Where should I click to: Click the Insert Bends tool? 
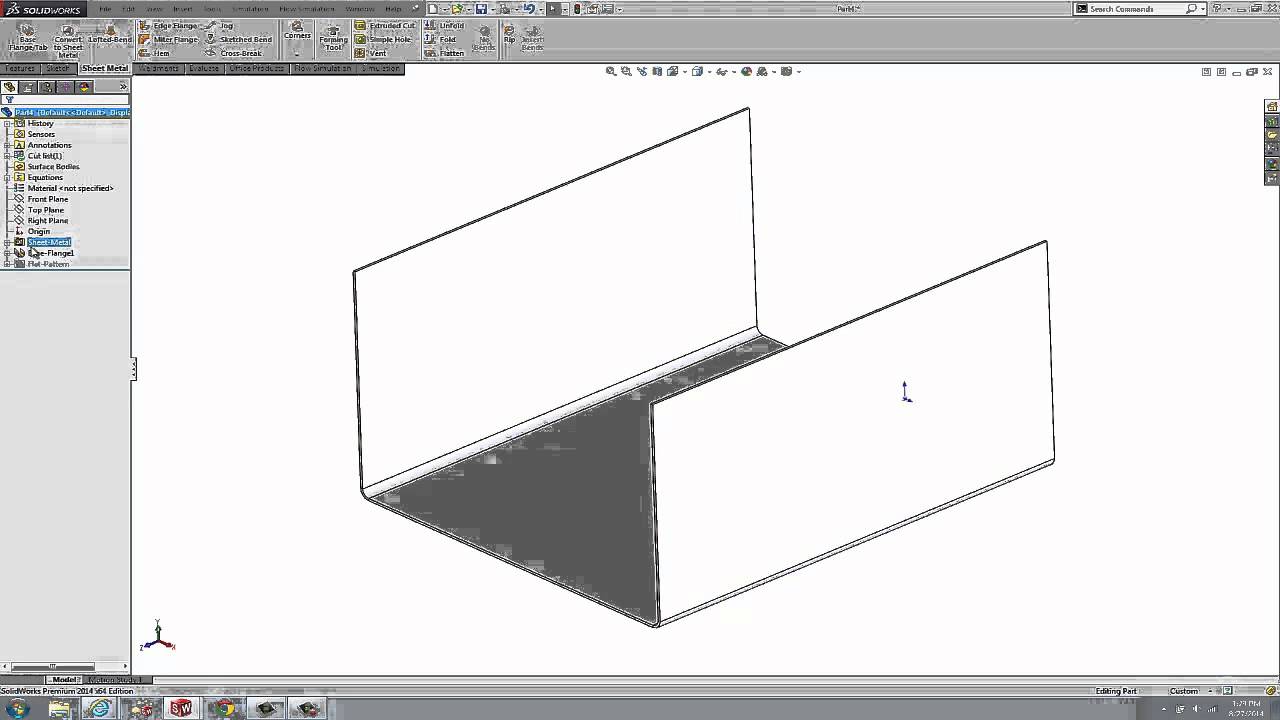532,39
